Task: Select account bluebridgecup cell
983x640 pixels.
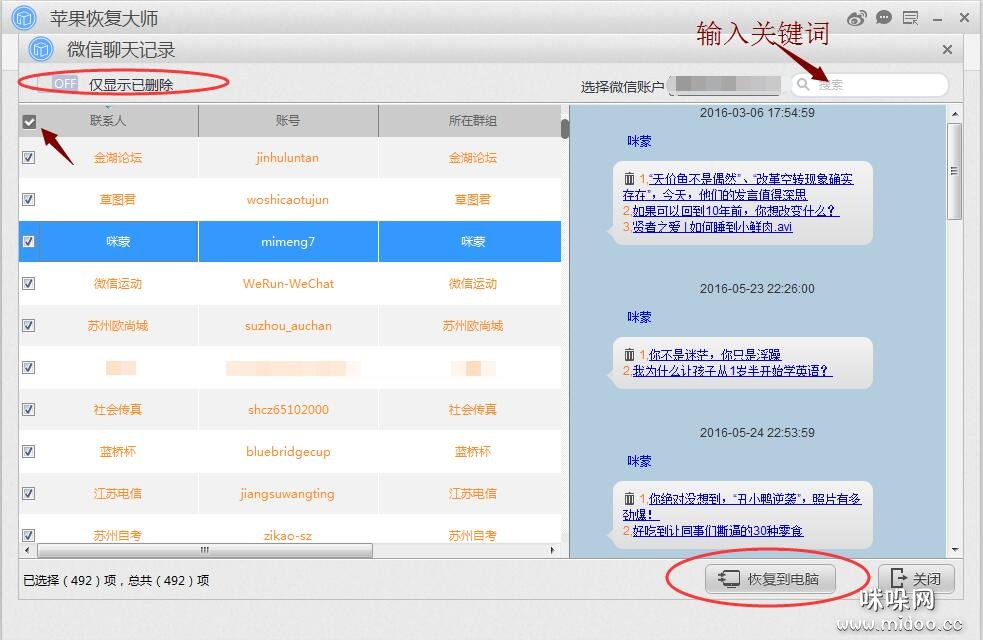Action: (x=288, y=451)
